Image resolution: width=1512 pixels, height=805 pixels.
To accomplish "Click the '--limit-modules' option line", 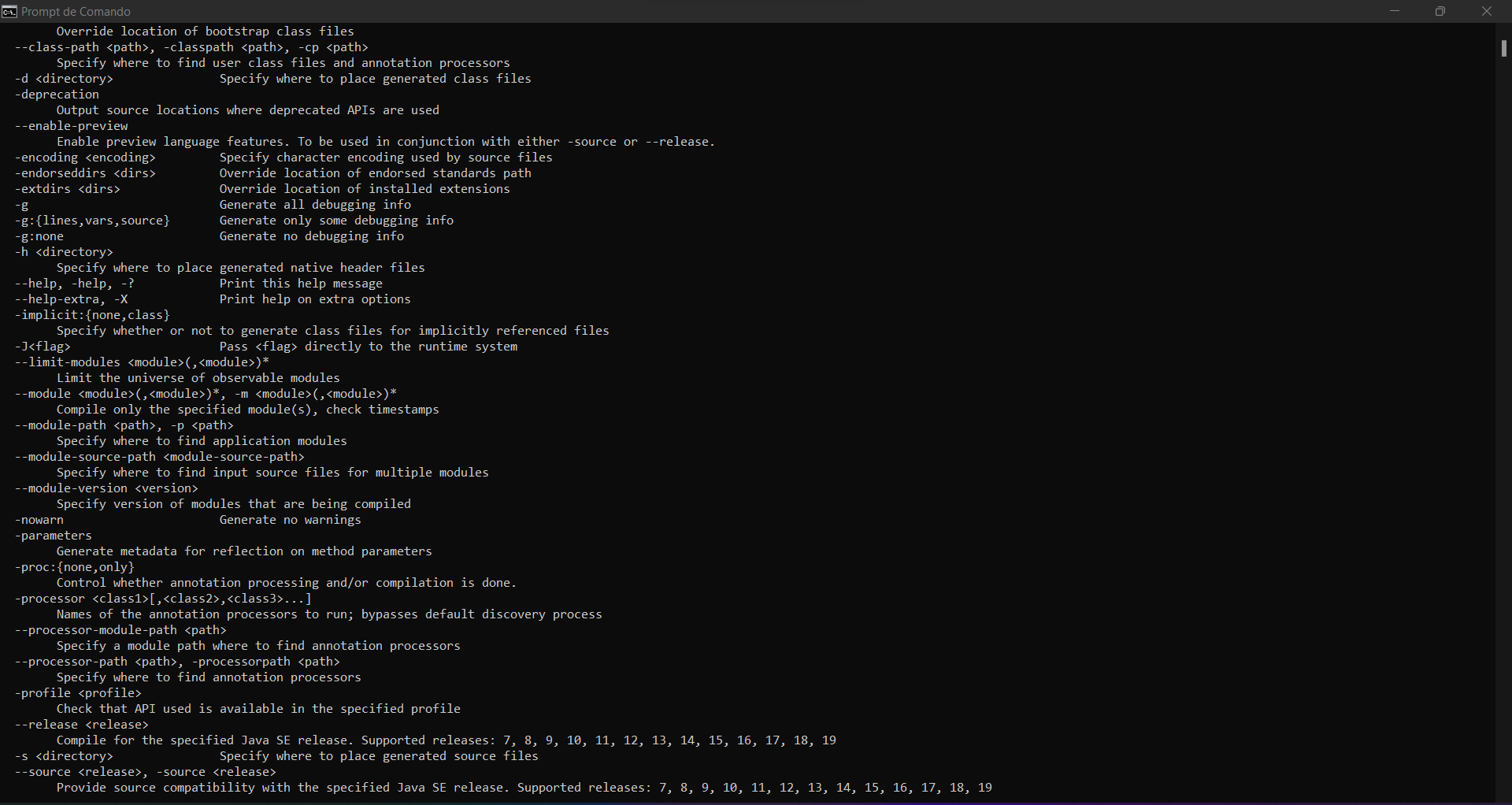I will [142, 362].
